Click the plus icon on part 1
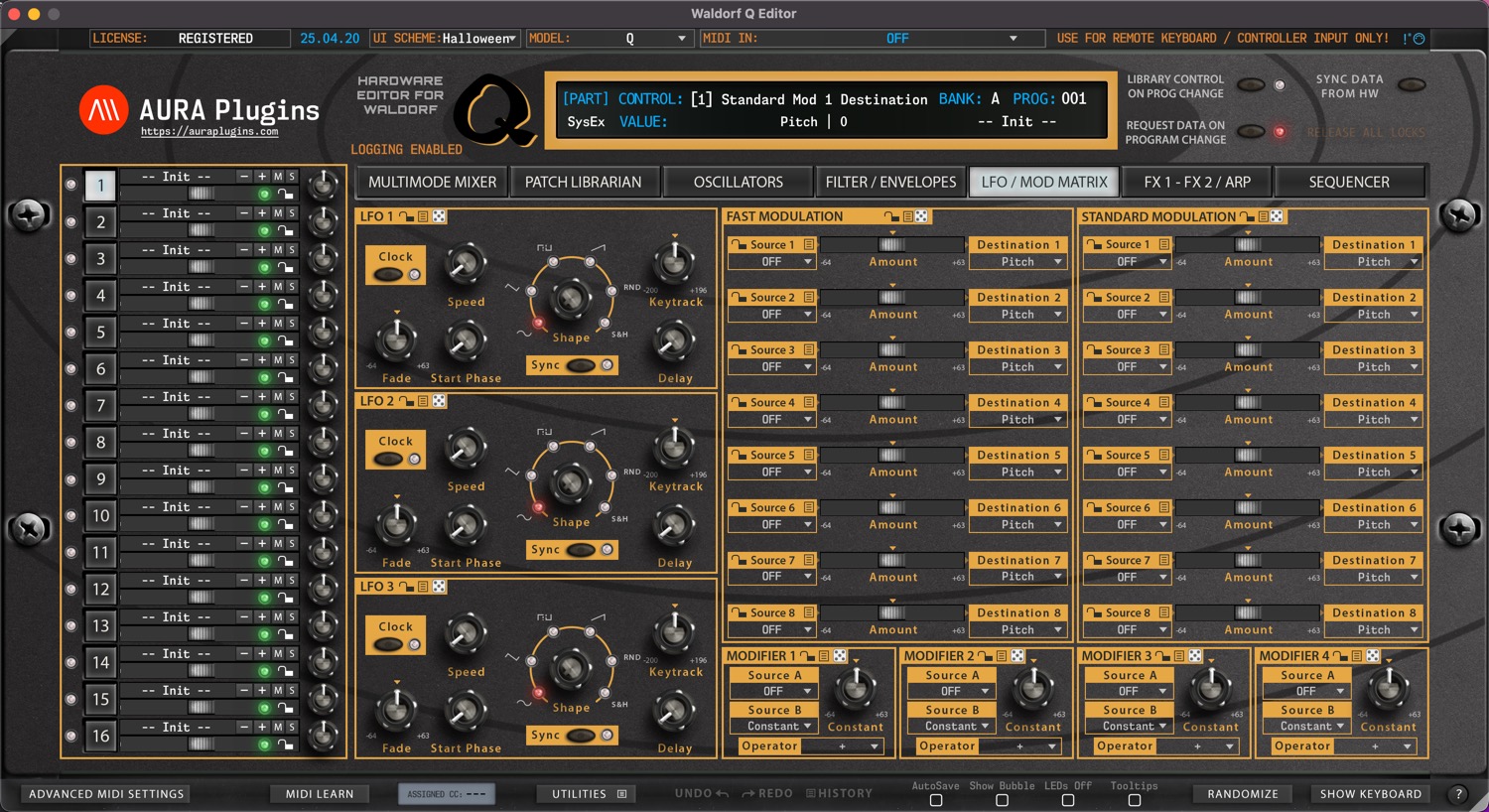The width and height of the screenshot is (1489, 812). [x=262, y=176]
